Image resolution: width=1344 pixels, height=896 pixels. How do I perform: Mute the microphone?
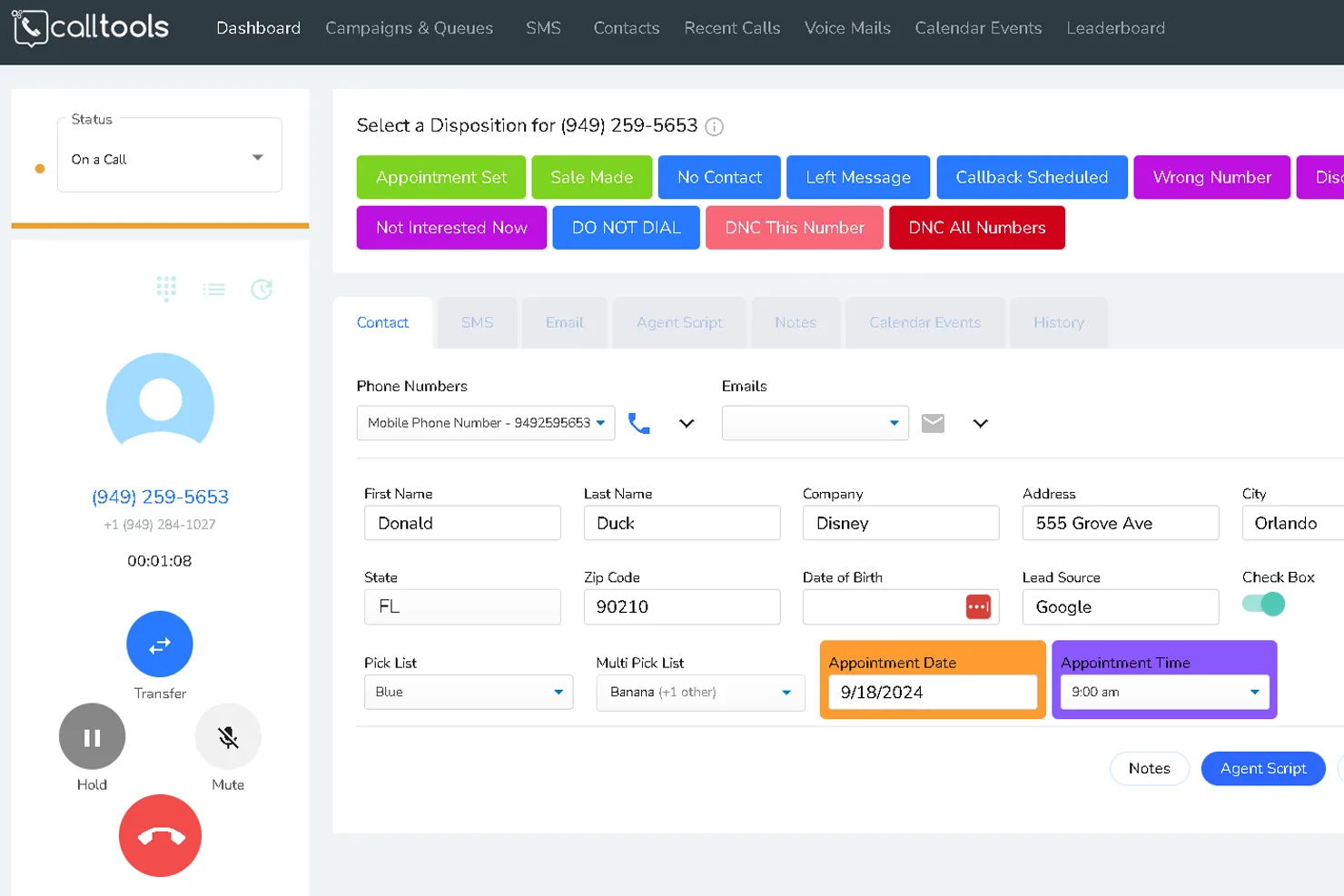pyautogui.click(x=228, y=736)
